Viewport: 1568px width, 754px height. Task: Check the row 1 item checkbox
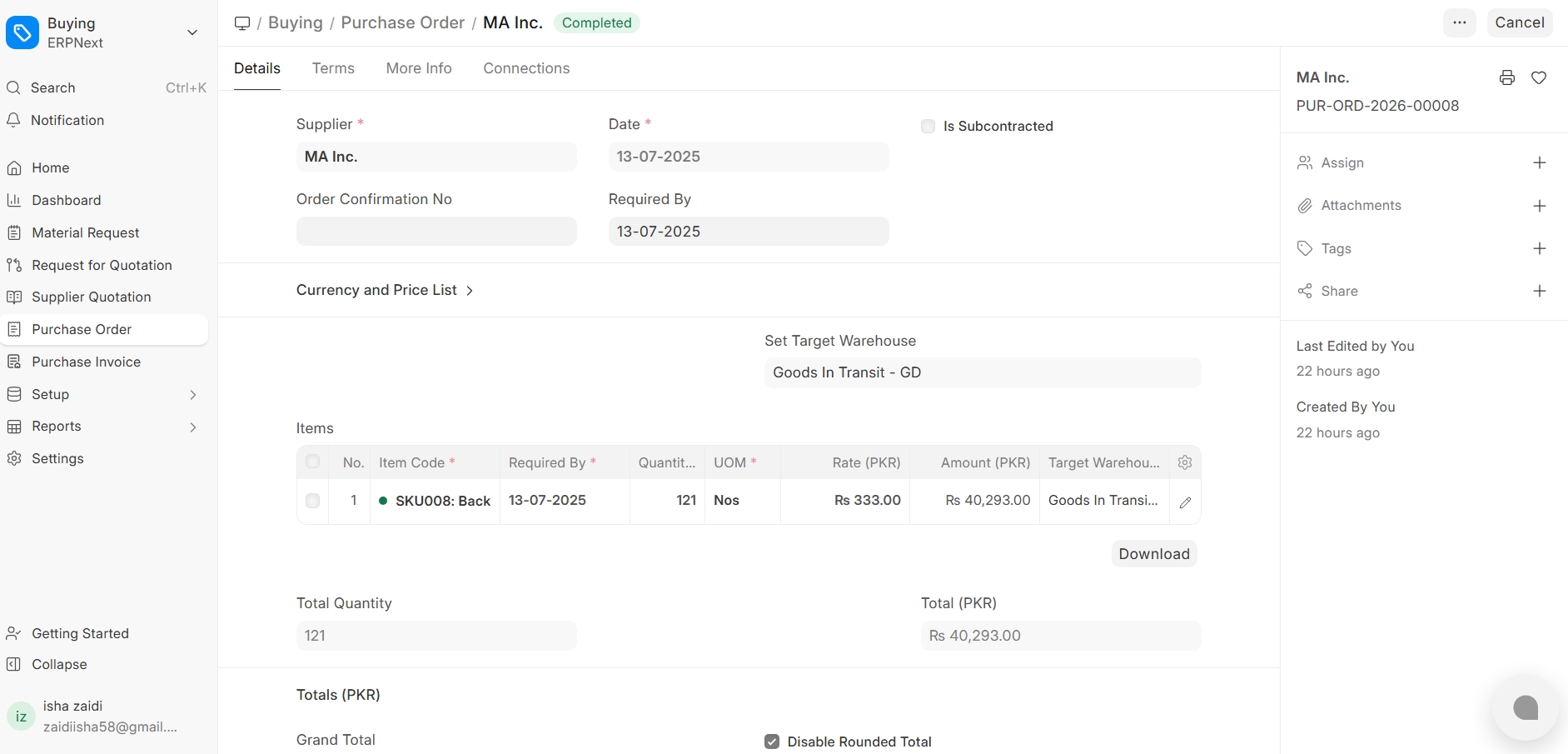click(x=312, y=501)
